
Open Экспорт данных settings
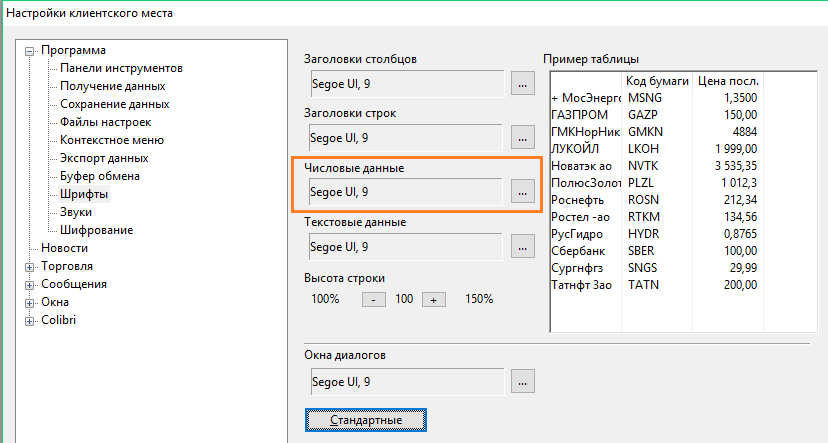(104, 158)
